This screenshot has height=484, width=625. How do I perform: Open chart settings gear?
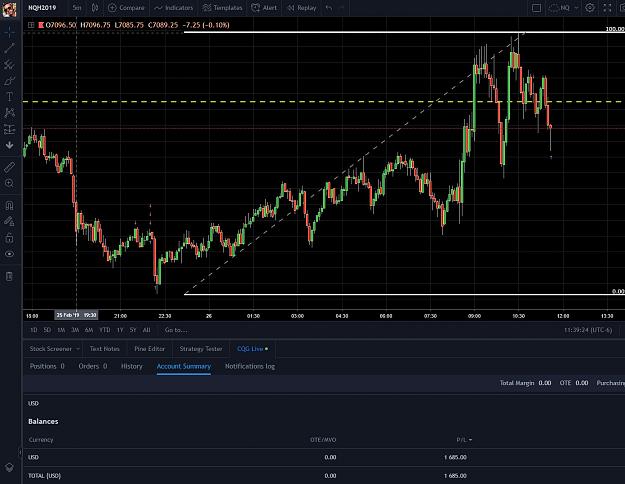[590, 8]
